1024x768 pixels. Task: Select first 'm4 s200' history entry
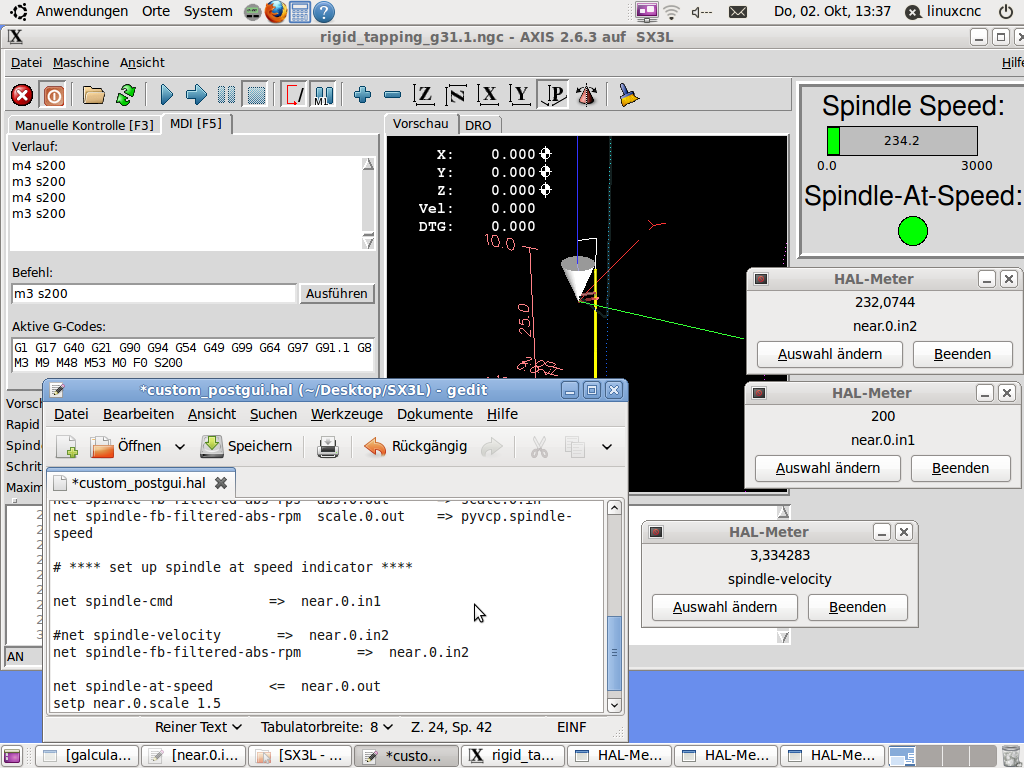point(39,166)
